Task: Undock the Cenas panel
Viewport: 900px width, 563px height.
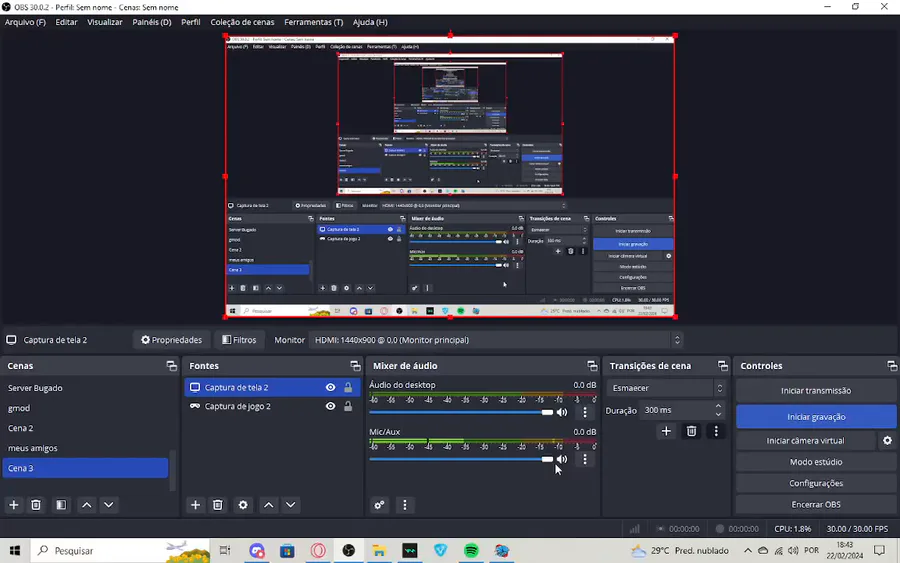Action: (x=171, y=366)
